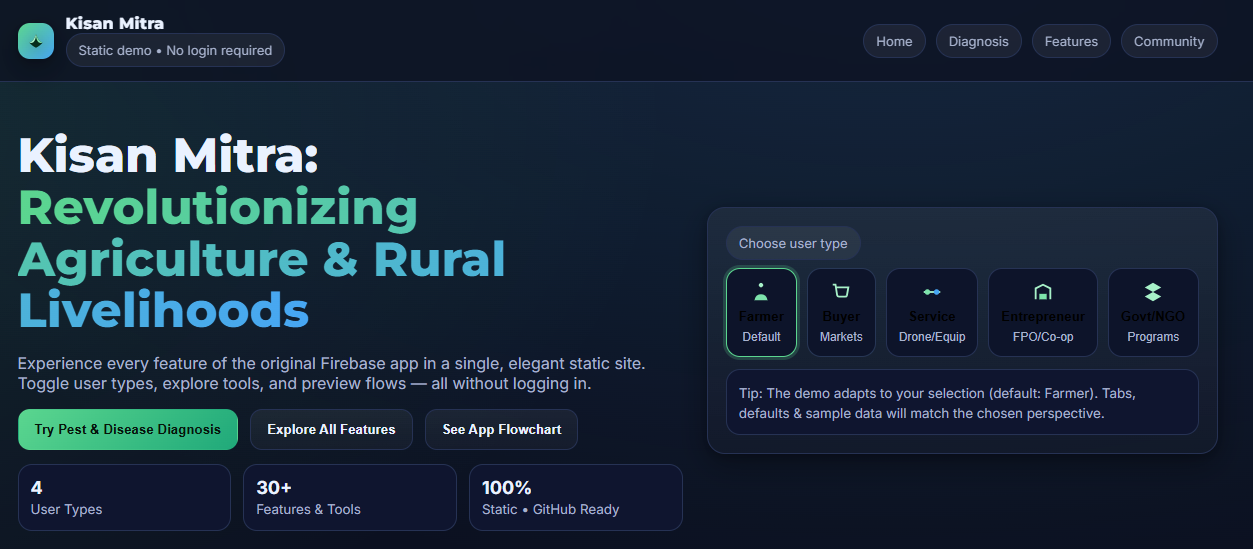1253x549 pixels.
Task: Click the Explore All Features button
Action: pos(331,429)
